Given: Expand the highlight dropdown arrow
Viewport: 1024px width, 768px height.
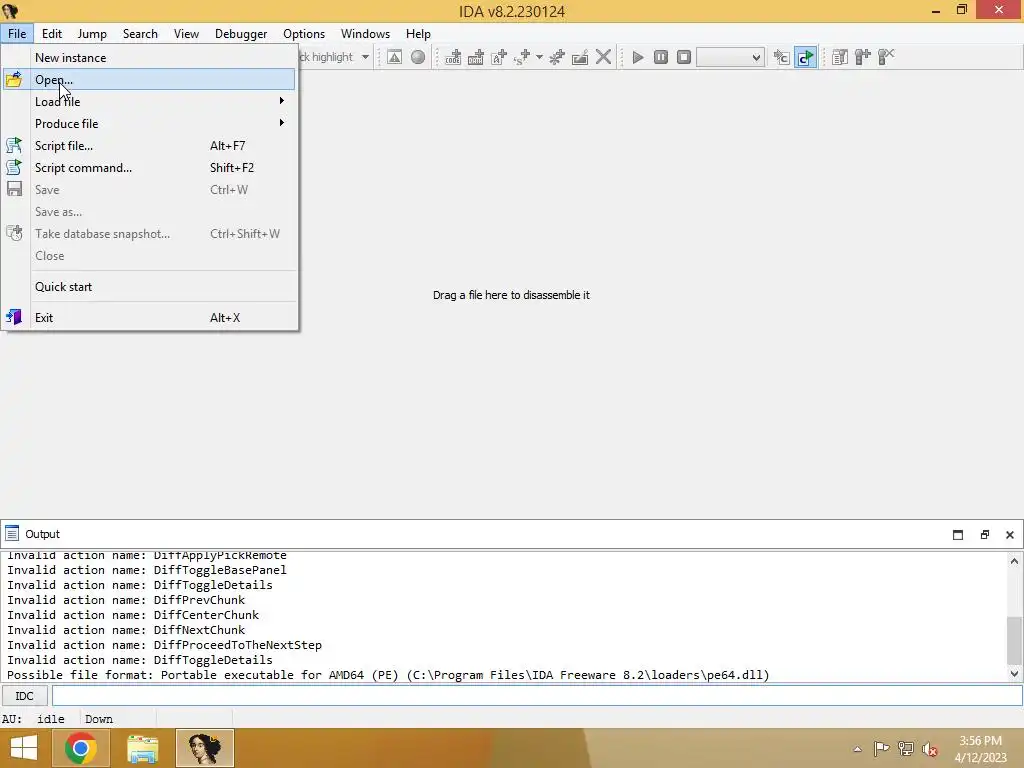Looking at the screenshot, I should (365, 57).
